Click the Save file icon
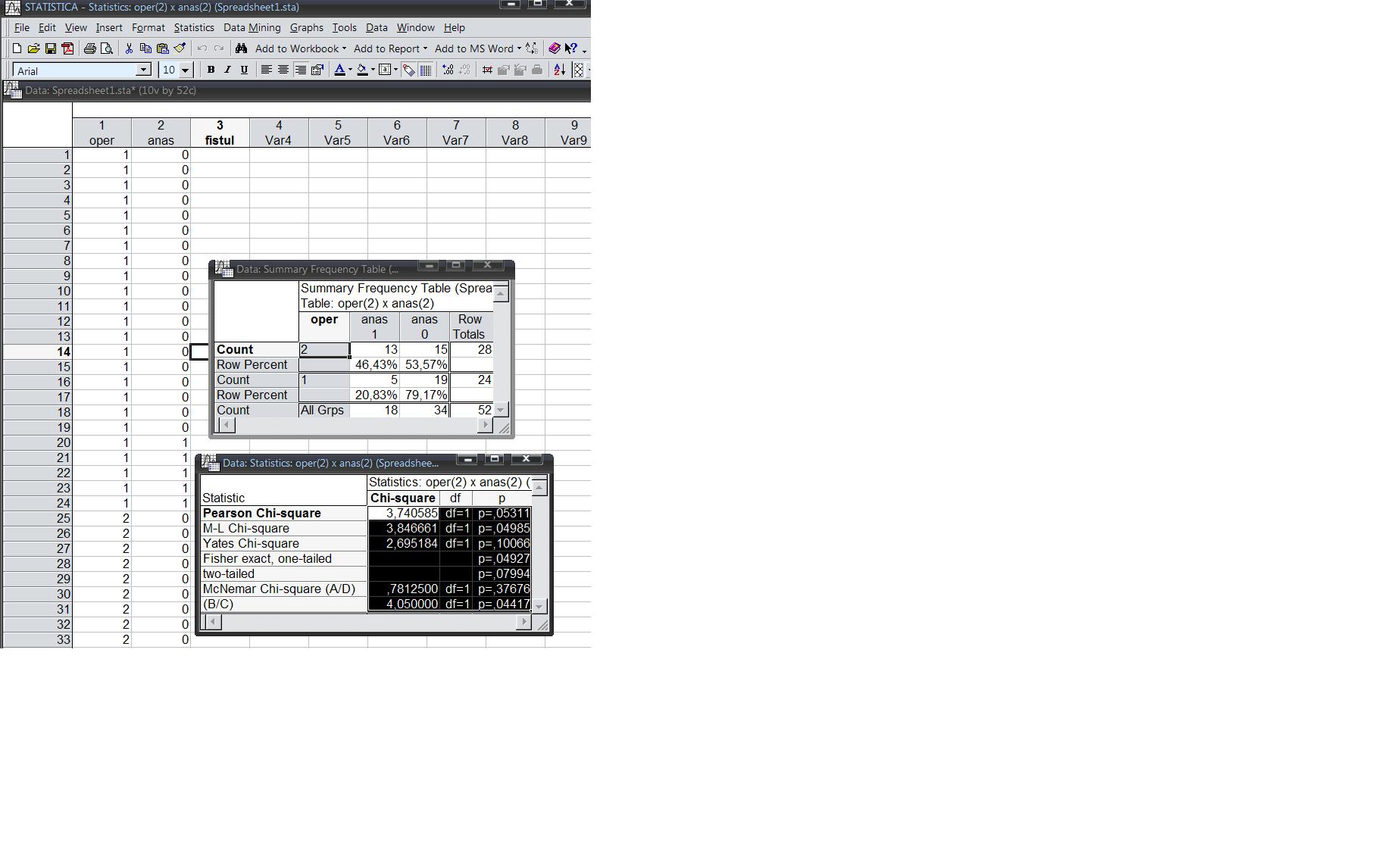The image size is (1400, 859). pyautogui.click(x=51, y=48)
